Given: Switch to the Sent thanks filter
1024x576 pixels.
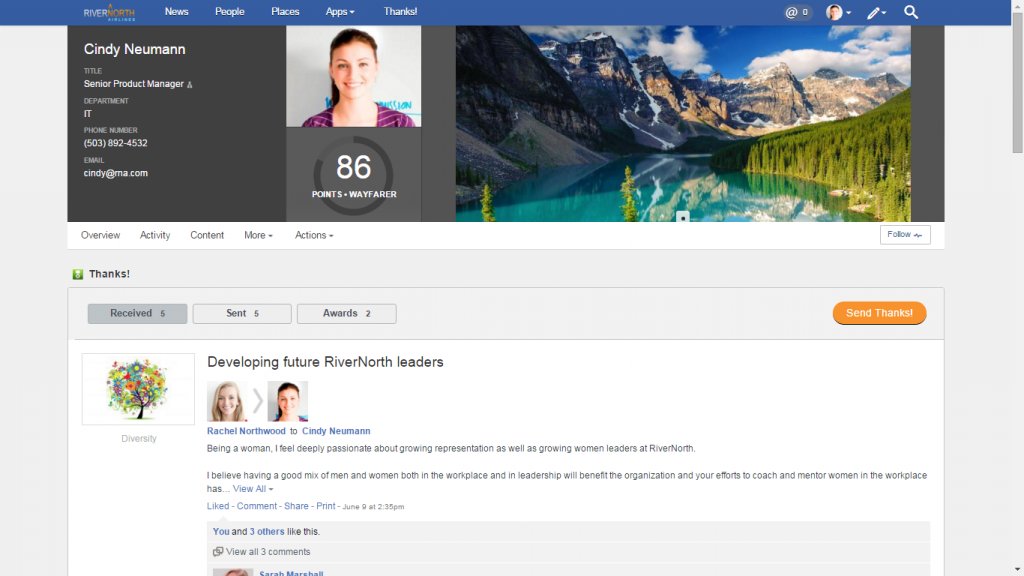Looking at the screenshot, I should tap(242, 314).
